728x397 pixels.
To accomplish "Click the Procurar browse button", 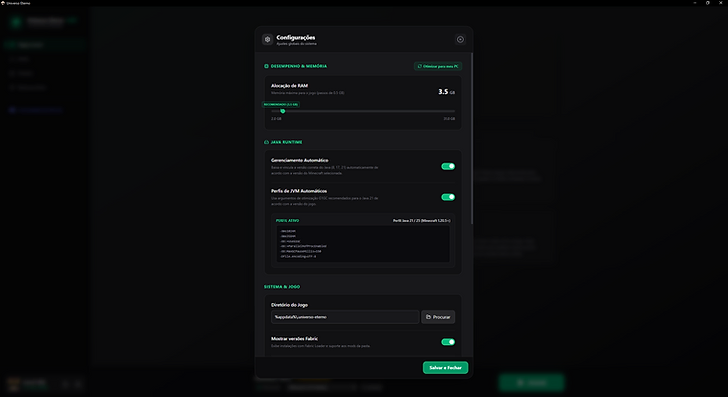I will [438, 317].
